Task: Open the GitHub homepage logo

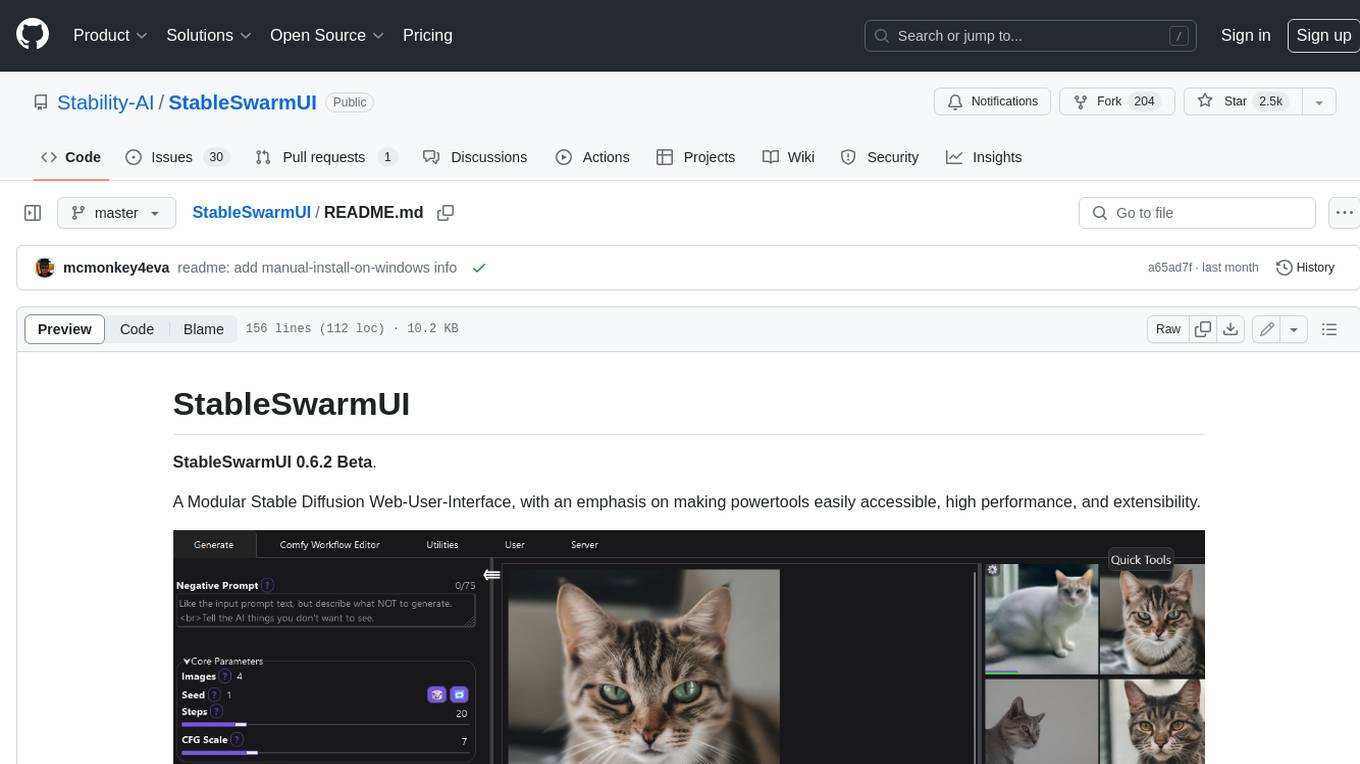Action: [x=32, y=35]
